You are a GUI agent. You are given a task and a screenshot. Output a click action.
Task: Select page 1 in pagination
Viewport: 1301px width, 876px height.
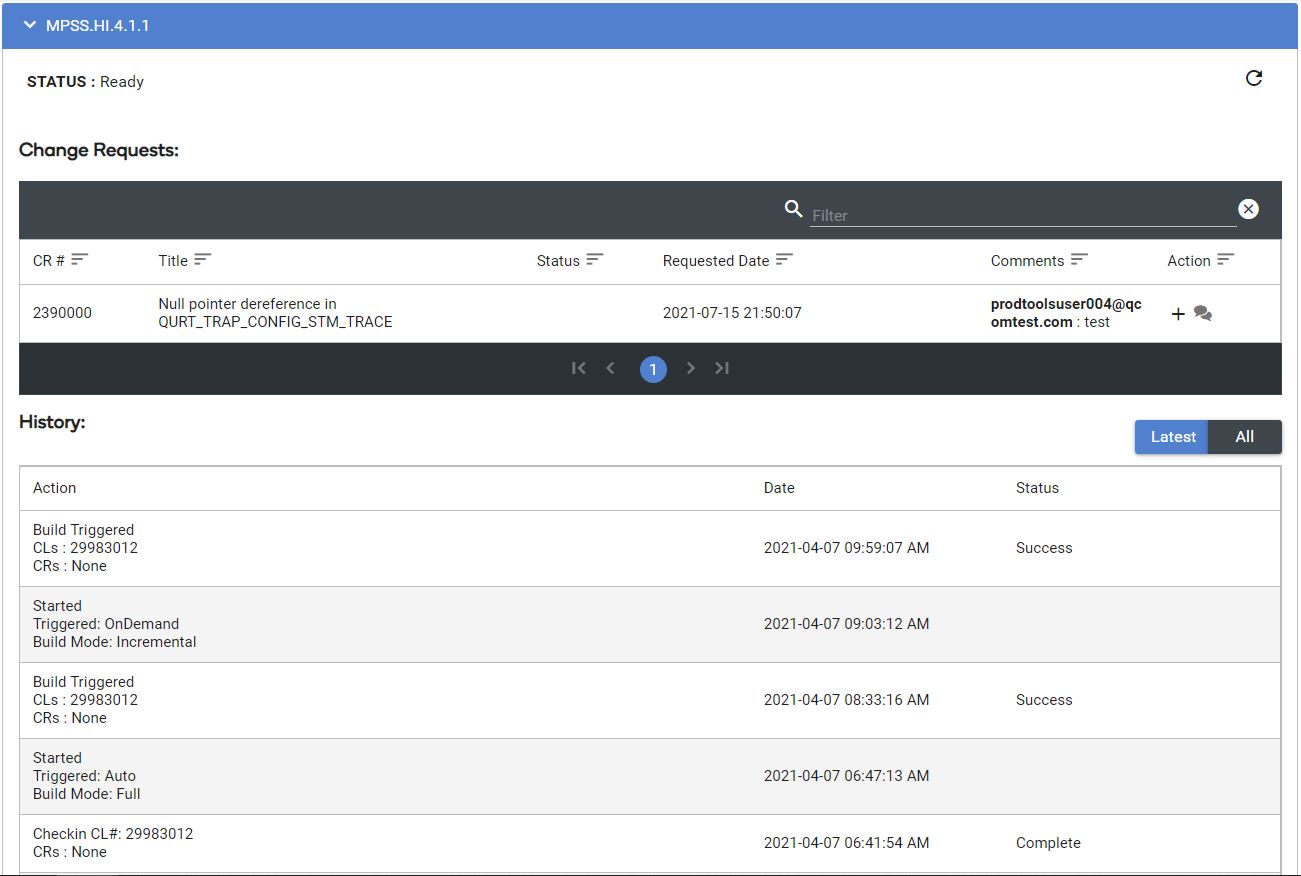coord(653,370)
